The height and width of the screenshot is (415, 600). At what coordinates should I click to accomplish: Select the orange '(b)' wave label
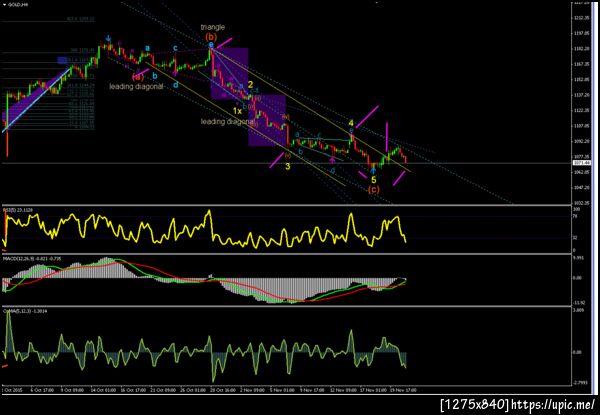click(x=211, y=37)
